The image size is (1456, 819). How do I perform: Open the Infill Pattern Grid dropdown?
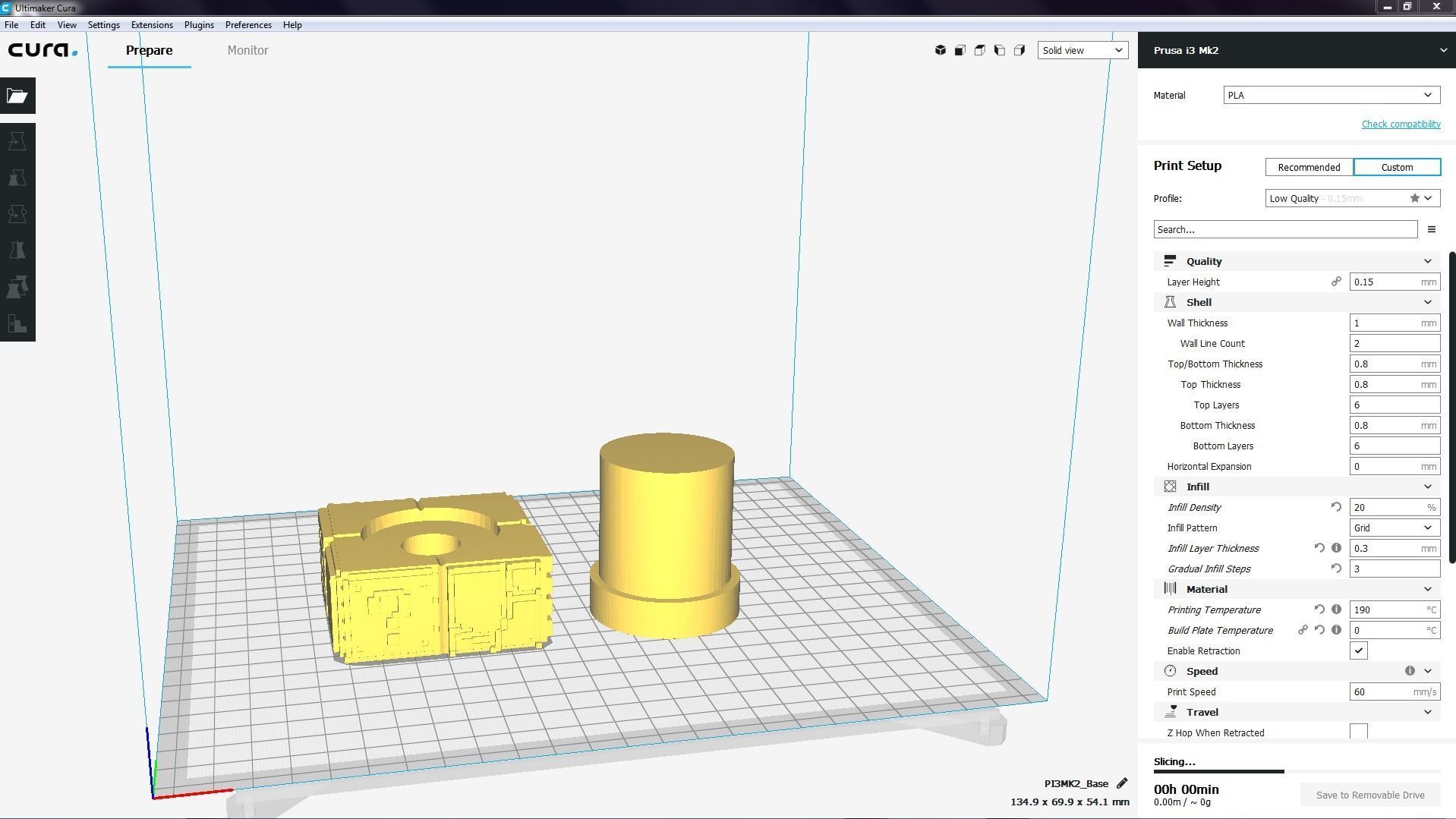click(1395, 528)
